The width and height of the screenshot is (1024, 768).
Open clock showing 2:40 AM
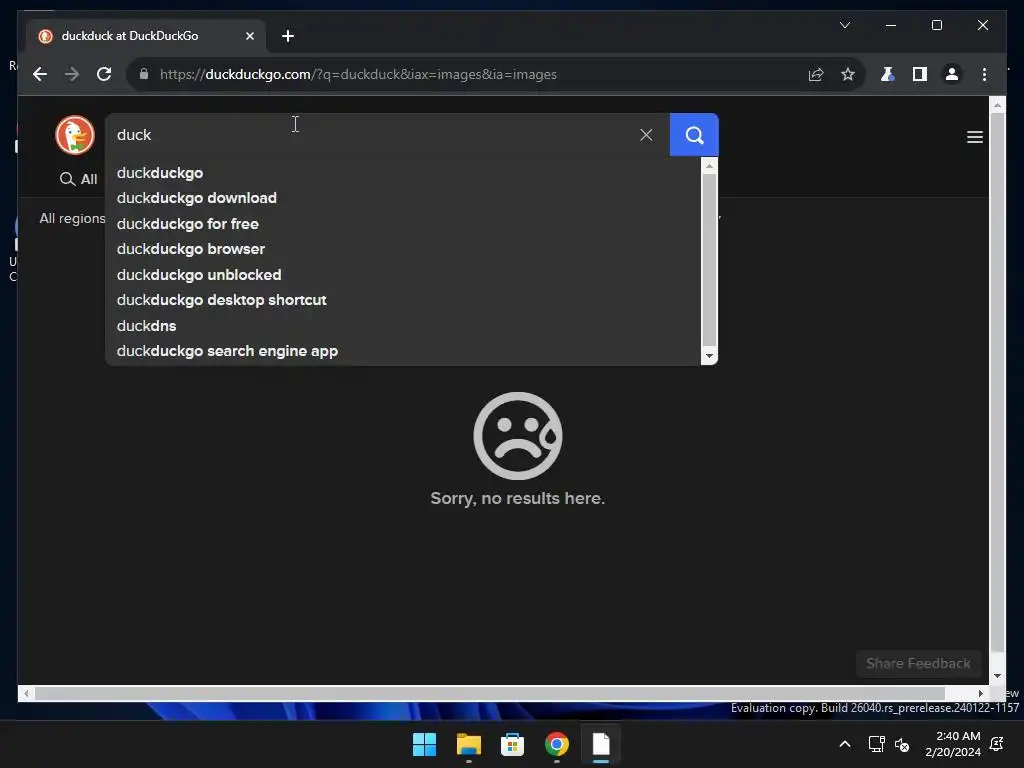pos(953,744)
